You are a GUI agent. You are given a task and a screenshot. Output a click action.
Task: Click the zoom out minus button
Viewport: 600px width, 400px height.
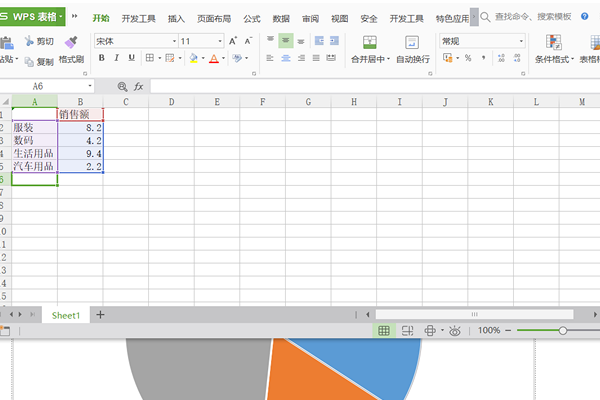tap(508, 330)
